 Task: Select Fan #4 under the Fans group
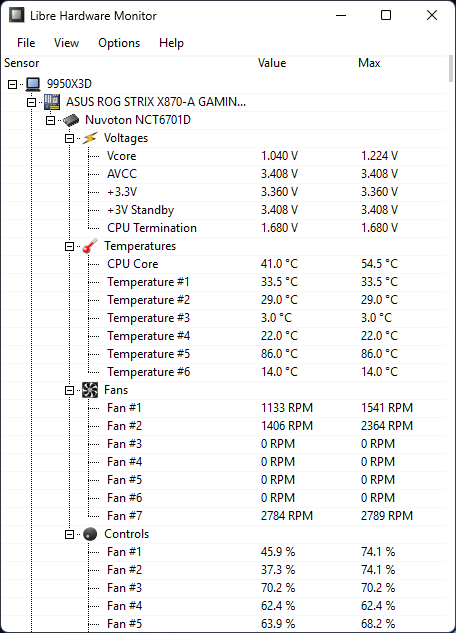point(224,462)
